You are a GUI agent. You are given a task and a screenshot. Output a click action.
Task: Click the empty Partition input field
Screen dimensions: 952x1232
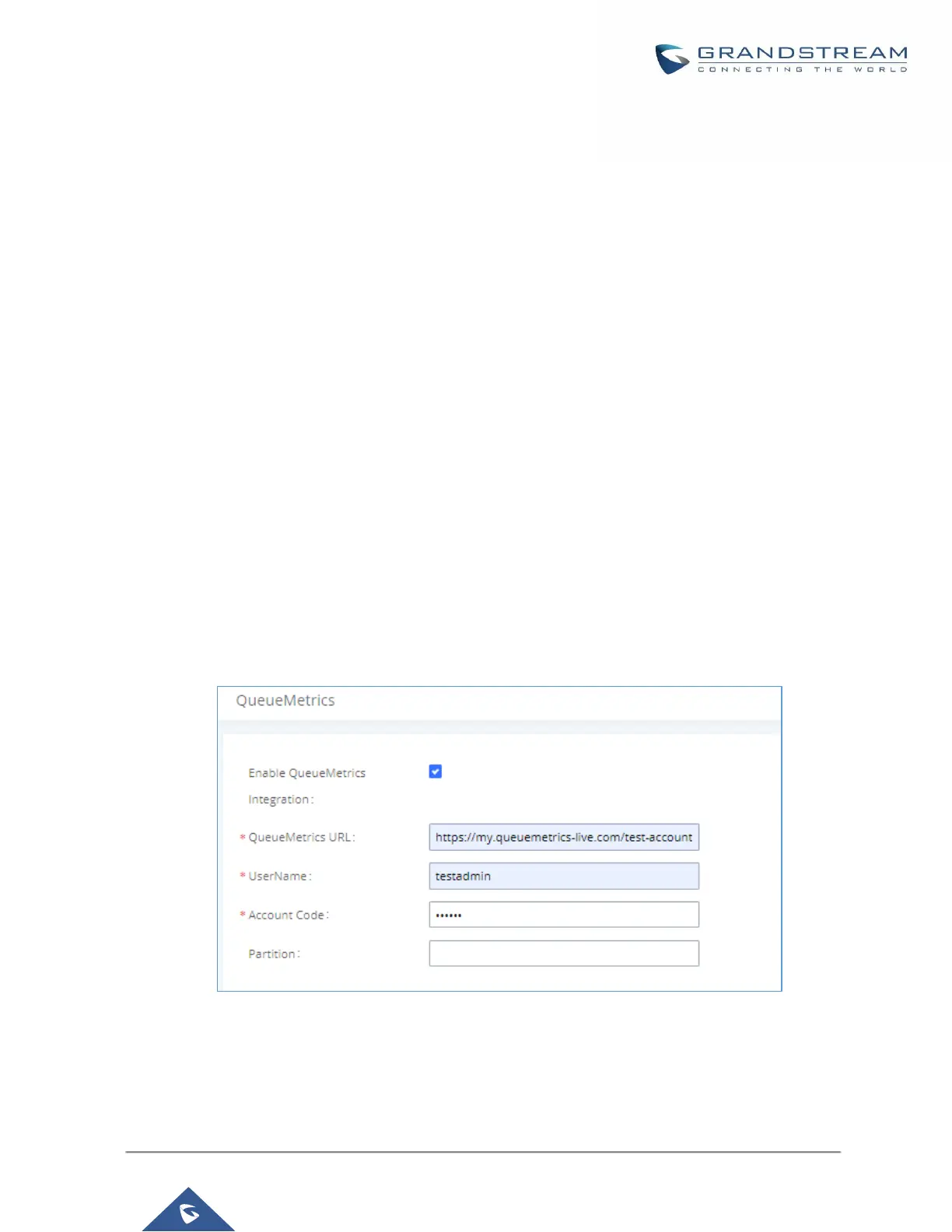pyautogui.click(x=564, y=954)
